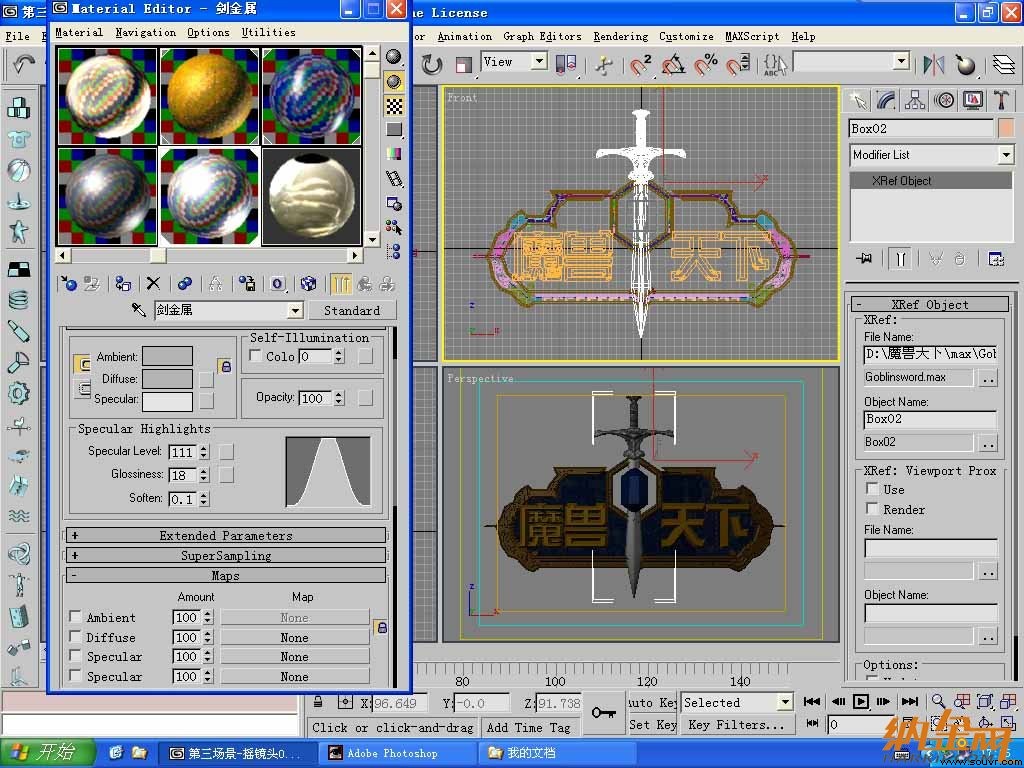
Task: Click Configure Modifier Sets icon
Action: tap(996, 259)
